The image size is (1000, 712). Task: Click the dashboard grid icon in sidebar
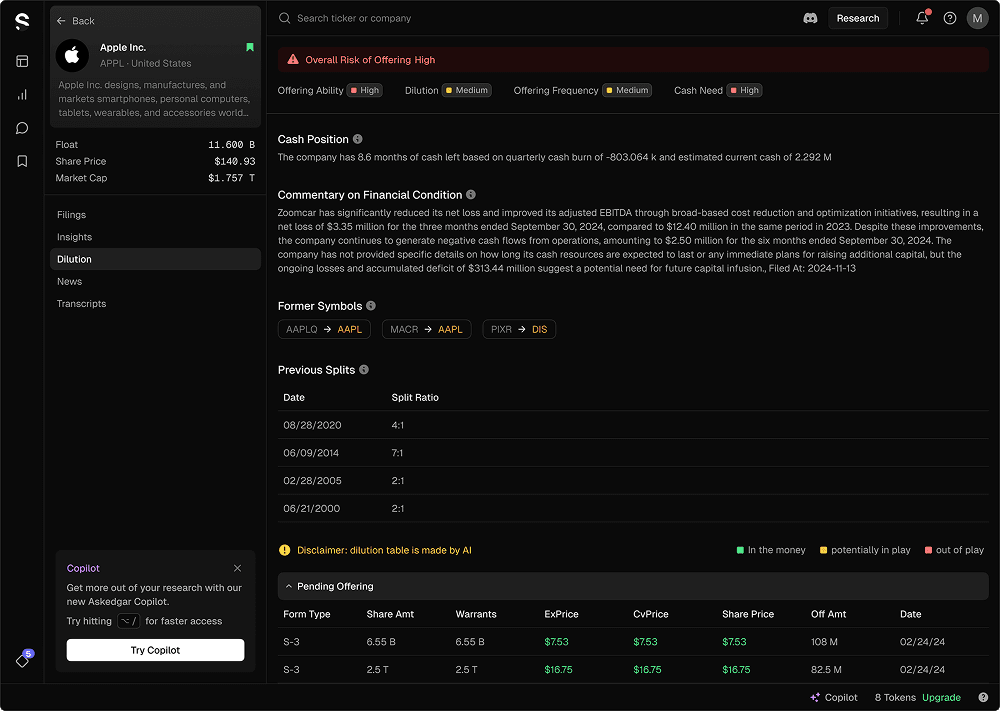pos(22,61)
